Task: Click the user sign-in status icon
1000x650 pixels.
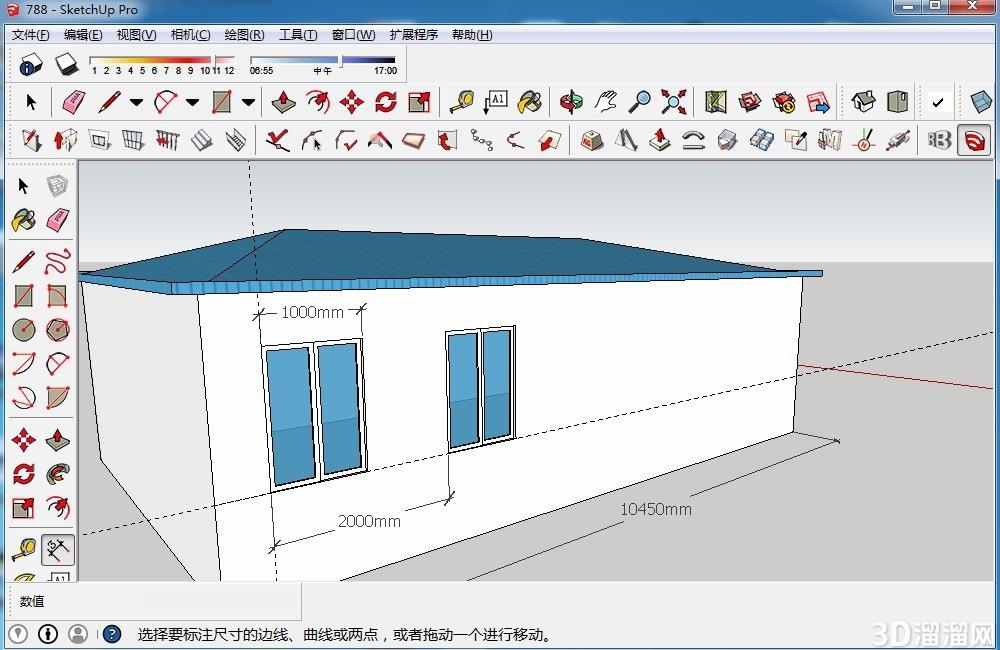Action: tap(78, 634)
